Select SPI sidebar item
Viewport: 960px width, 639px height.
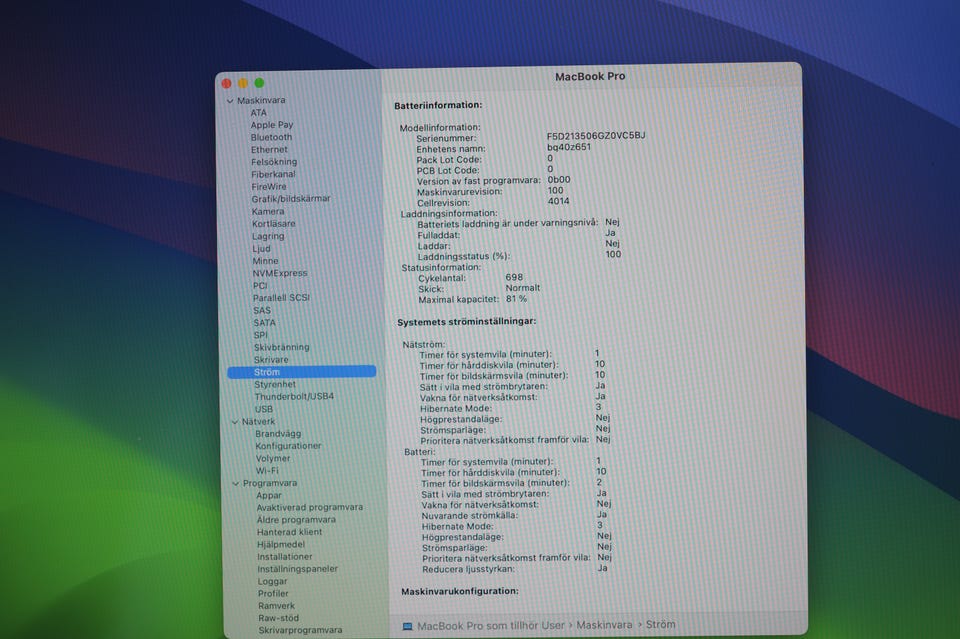pyautogui.click(x=261, y=335)
